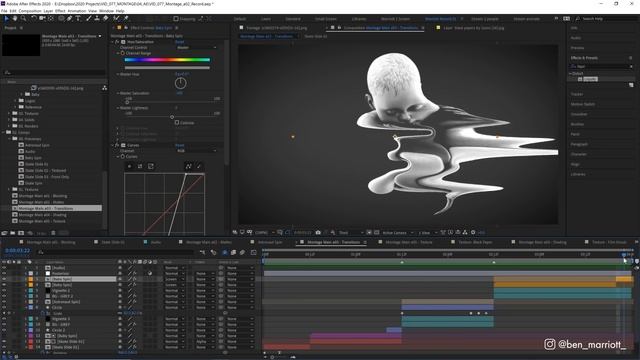Select the Unified Camera tool

[x=42, y=18]
